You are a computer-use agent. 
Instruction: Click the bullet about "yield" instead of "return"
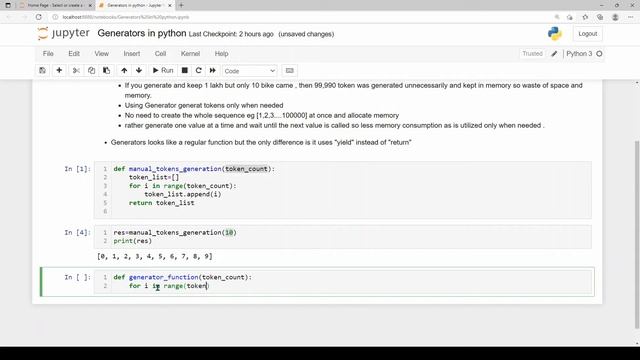(261, 142)
